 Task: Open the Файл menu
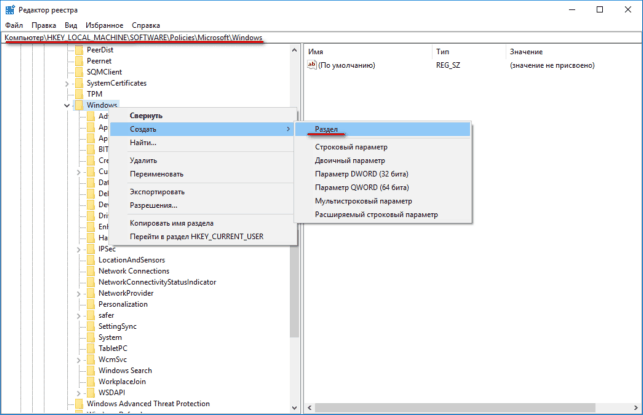pos(14,25)
